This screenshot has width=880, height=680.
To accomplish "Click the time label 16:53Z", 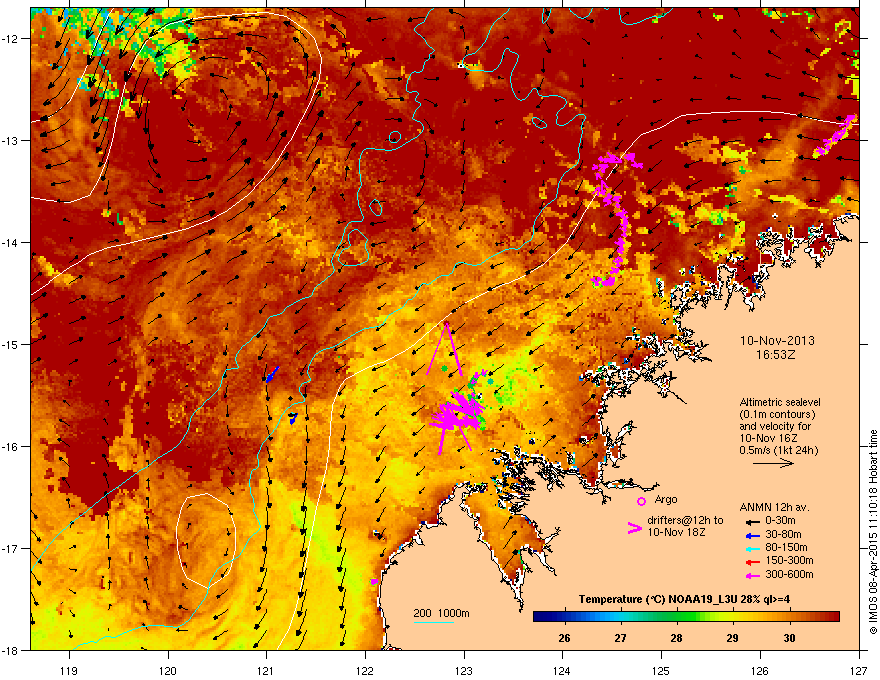I will click(776, 355).
